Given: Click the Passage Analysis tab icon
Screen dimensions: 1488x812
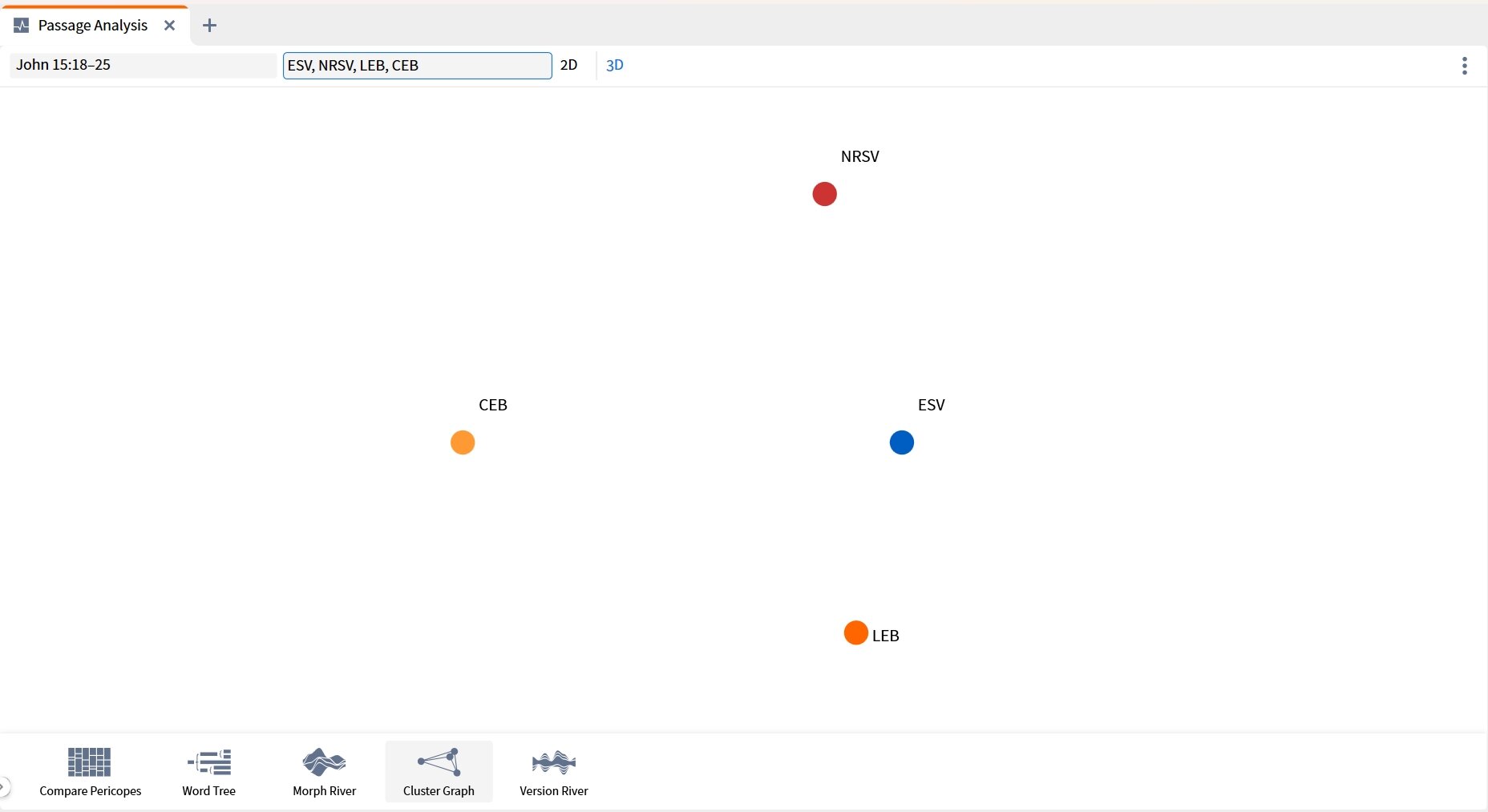Looking at the screenshot, I should click(22, 26).
